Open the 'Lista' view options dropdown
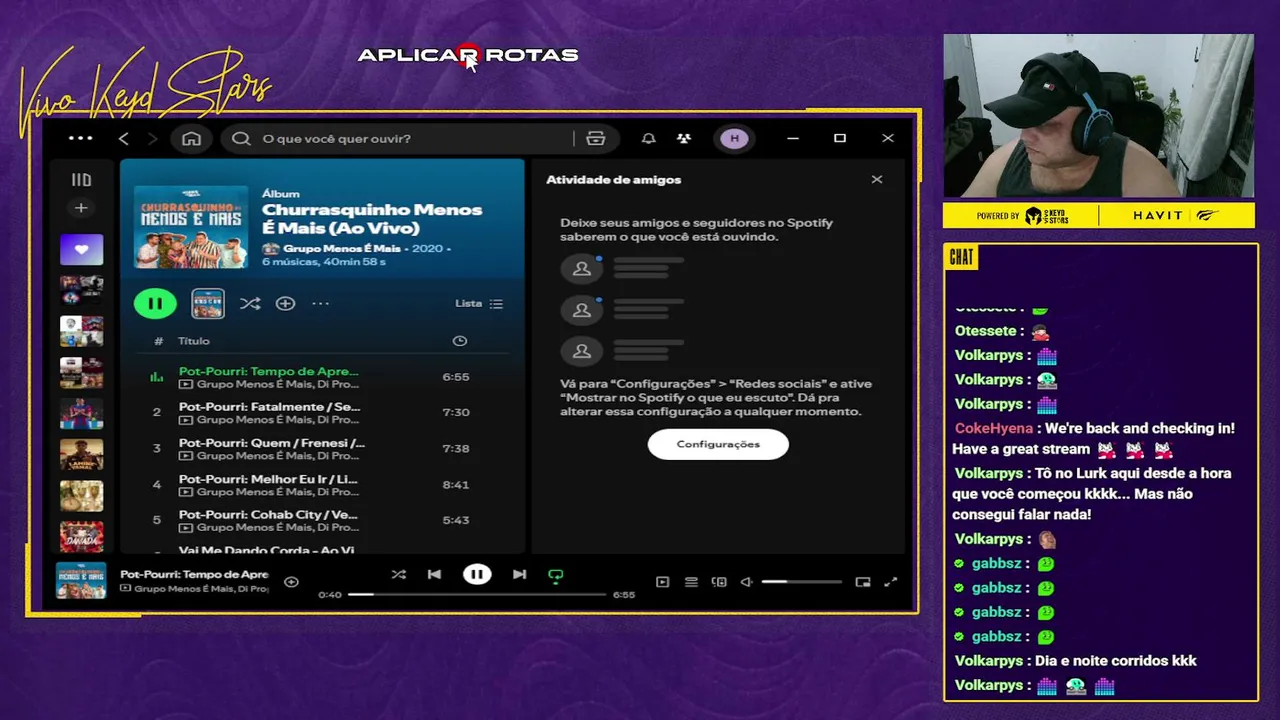The width and height of the screenshot is (1280, 720). [479, 303]
